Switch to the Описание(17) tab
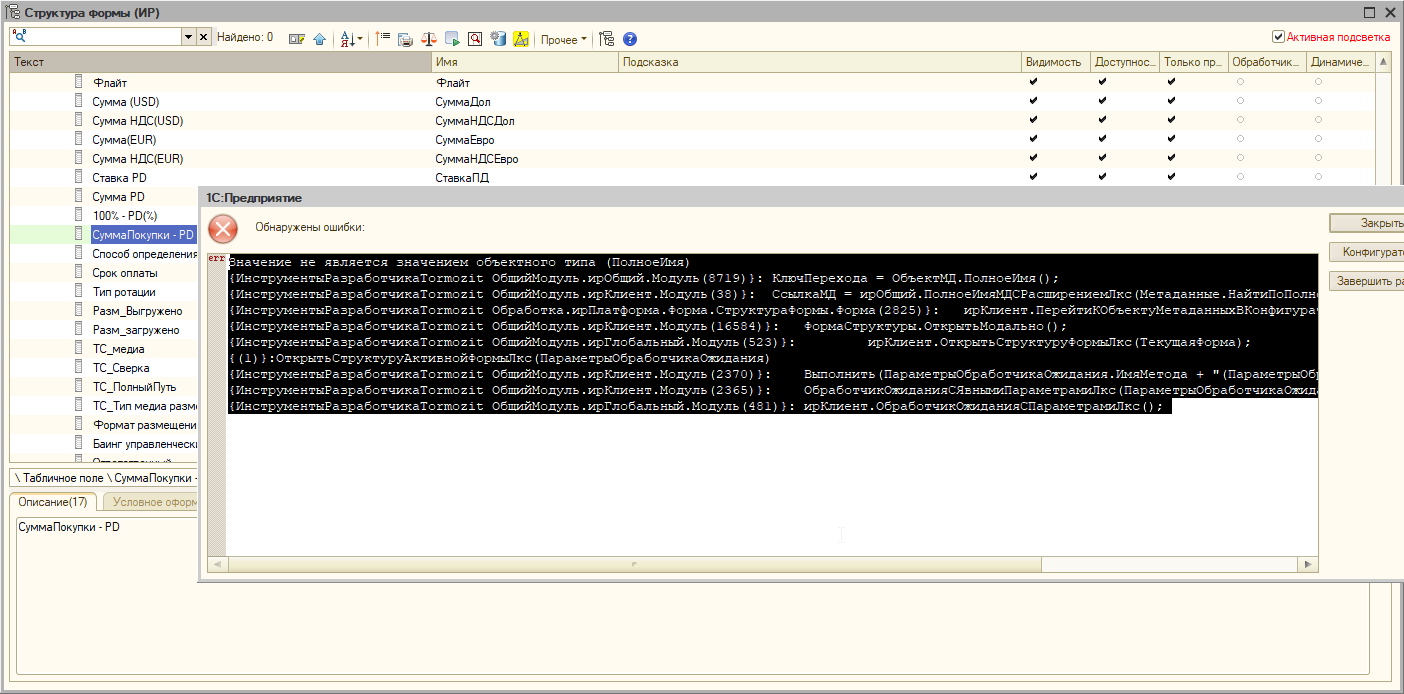1404x694 pixels. tap(53, 502)
